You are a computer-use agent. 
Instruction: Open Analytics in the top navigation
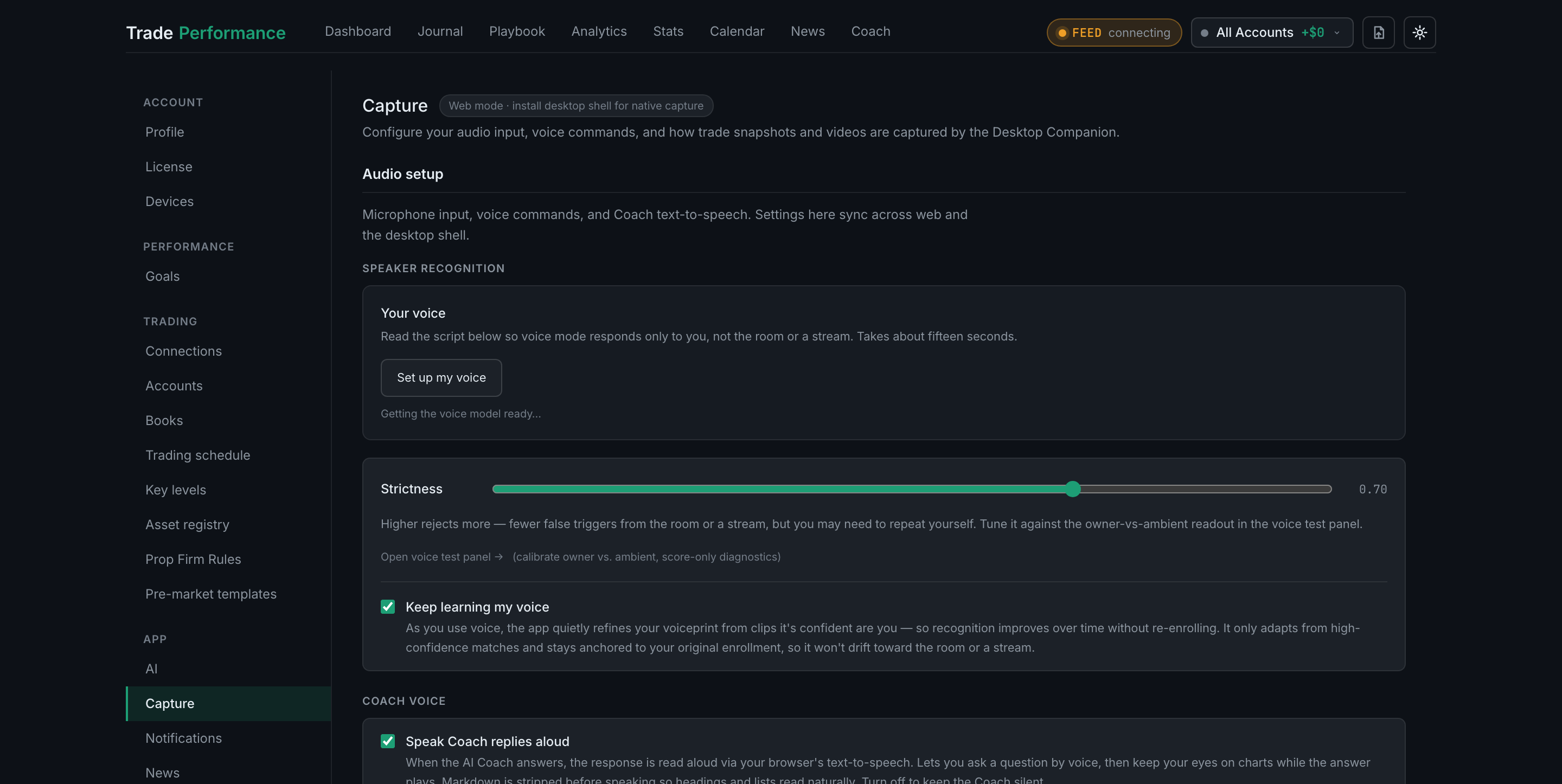pos(598,31)
